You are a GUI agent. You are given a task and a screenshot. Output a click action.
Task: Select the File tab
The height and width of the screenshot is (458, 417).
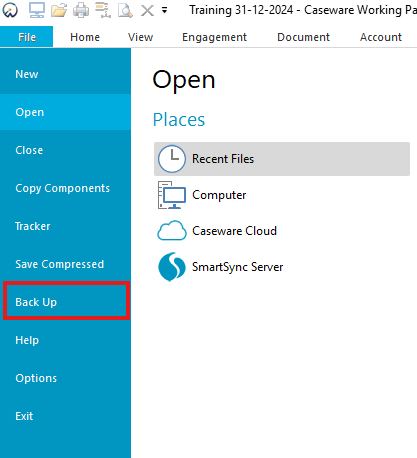[x=26, y=37]
